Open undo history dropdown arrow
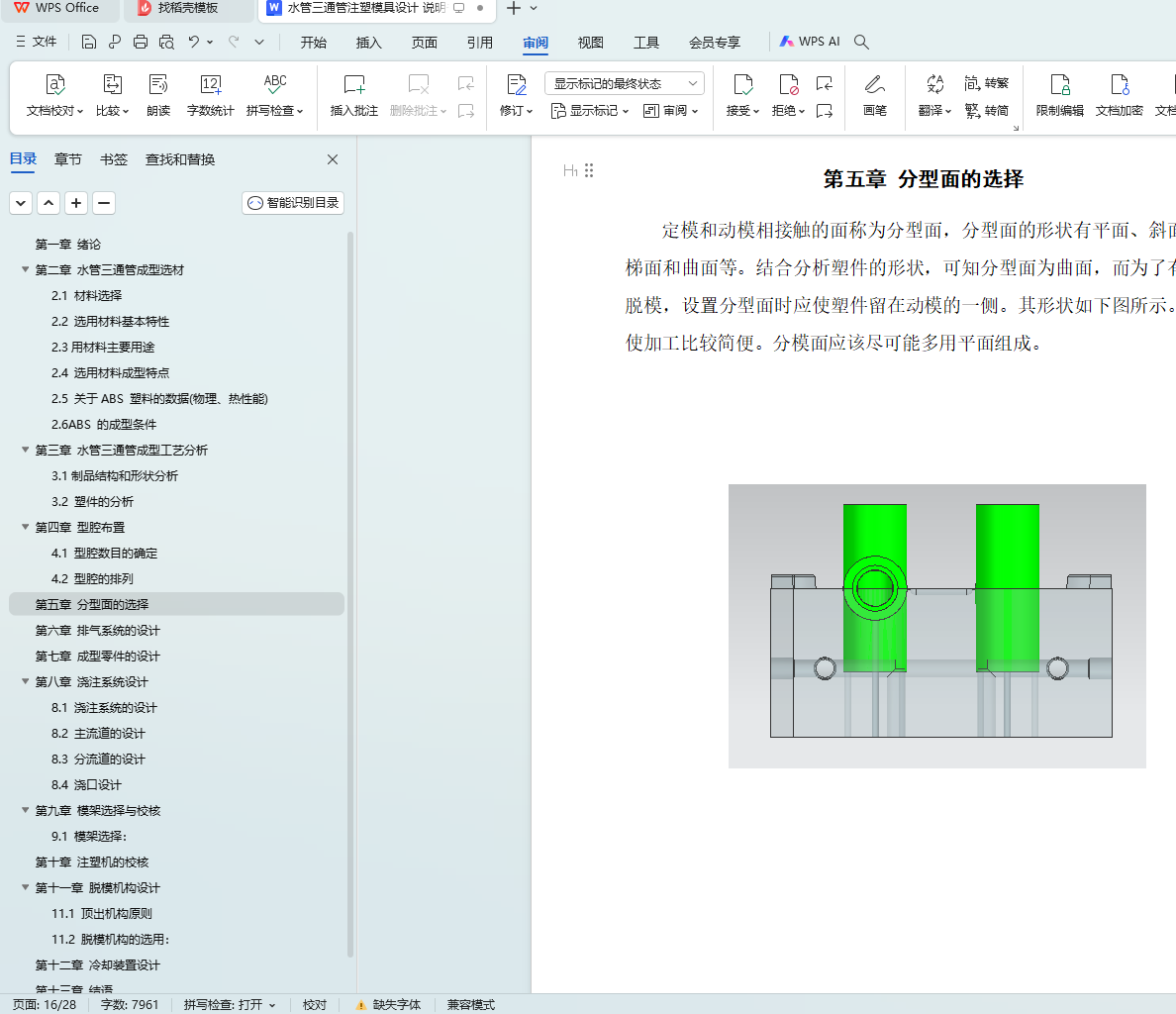Image resolution: width=1176 pixels, height=1014 pixels. tap(210, 42)
